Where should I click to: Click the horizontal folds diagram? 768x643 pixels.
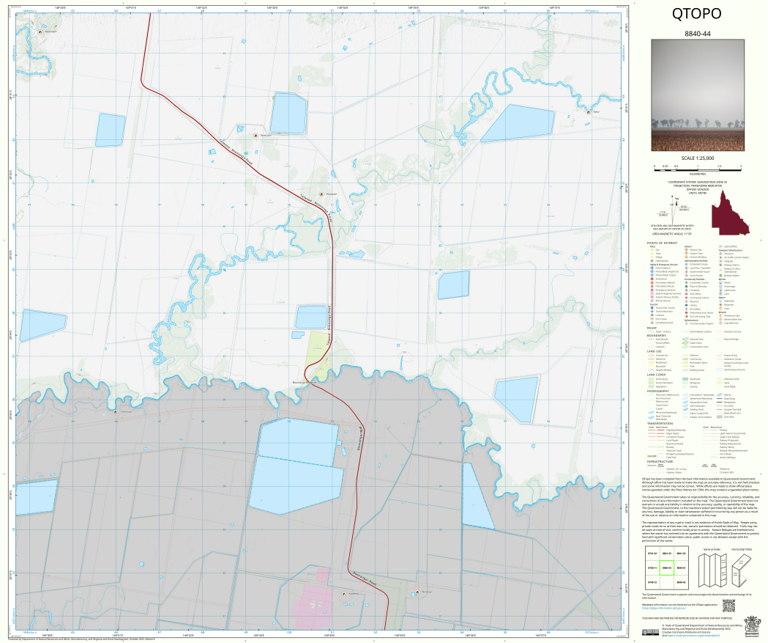pos(742,570)
